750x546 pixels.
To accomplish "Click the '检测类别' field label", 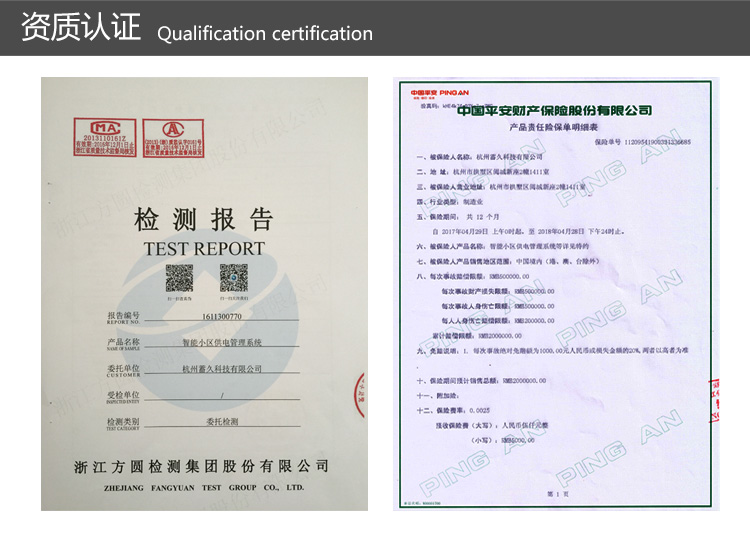I will (x=123, y=421).
